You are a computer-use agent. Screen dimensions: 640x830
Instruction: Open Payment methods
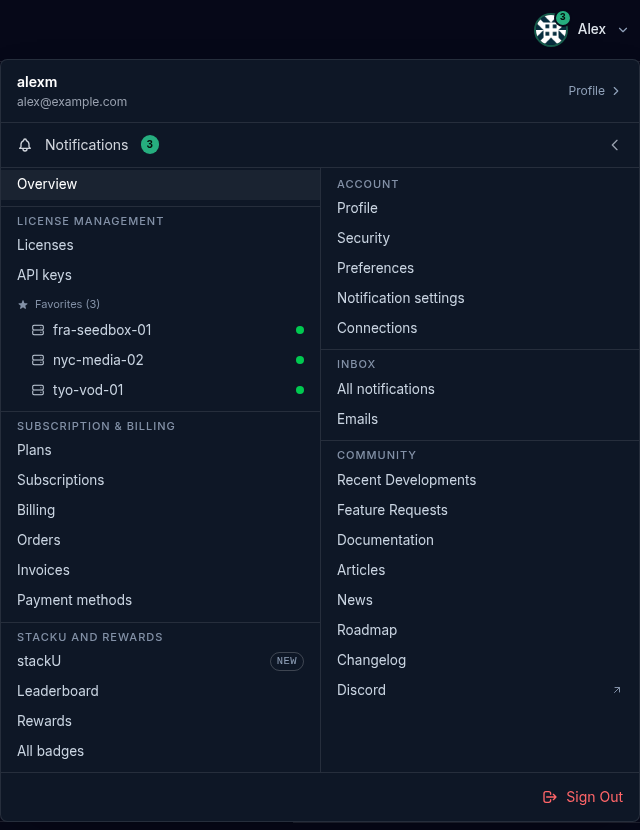click(x=160, y=600)
